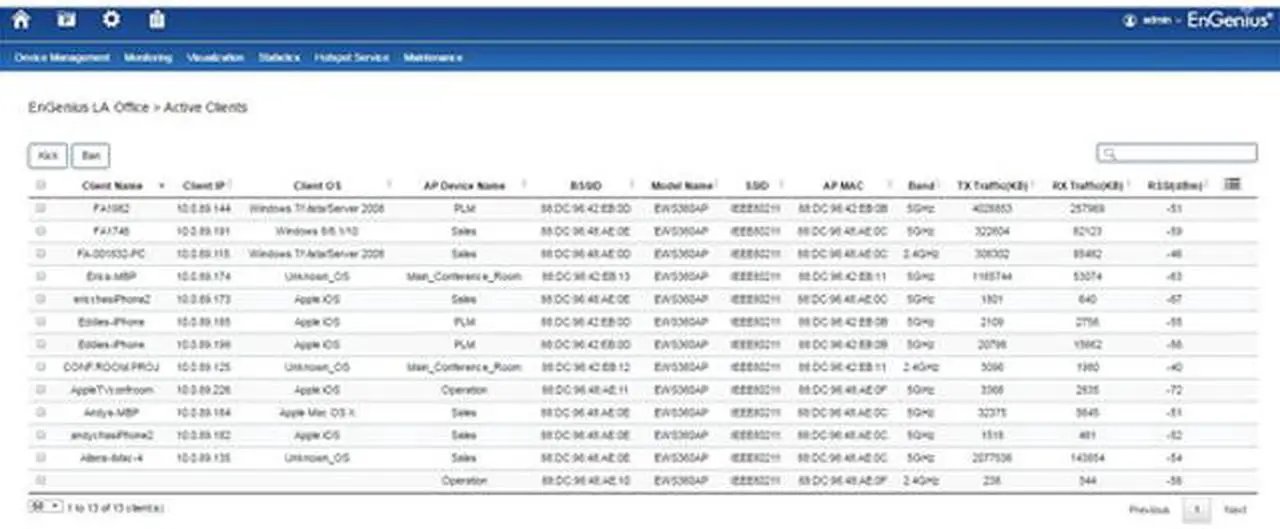This screenshot has width=1280, height=529.
Task: Focus the table search field
Action: pyautogui.click(x=1177, y=153)
